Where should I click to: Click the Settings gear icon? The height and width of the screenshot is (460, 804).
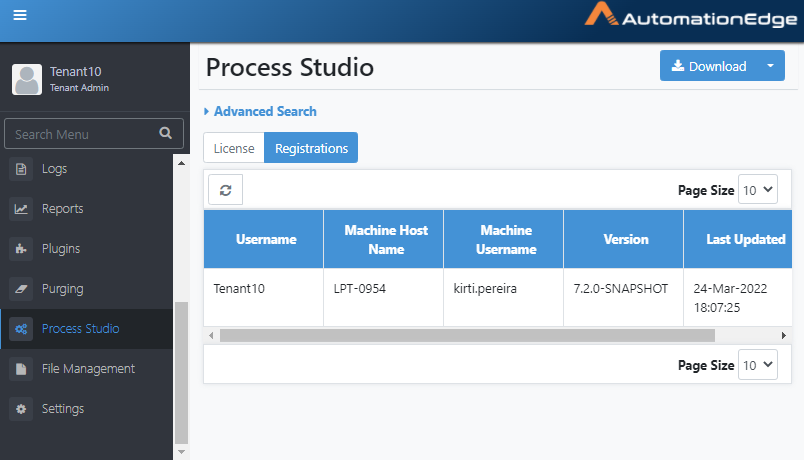(x=21, y=409)
